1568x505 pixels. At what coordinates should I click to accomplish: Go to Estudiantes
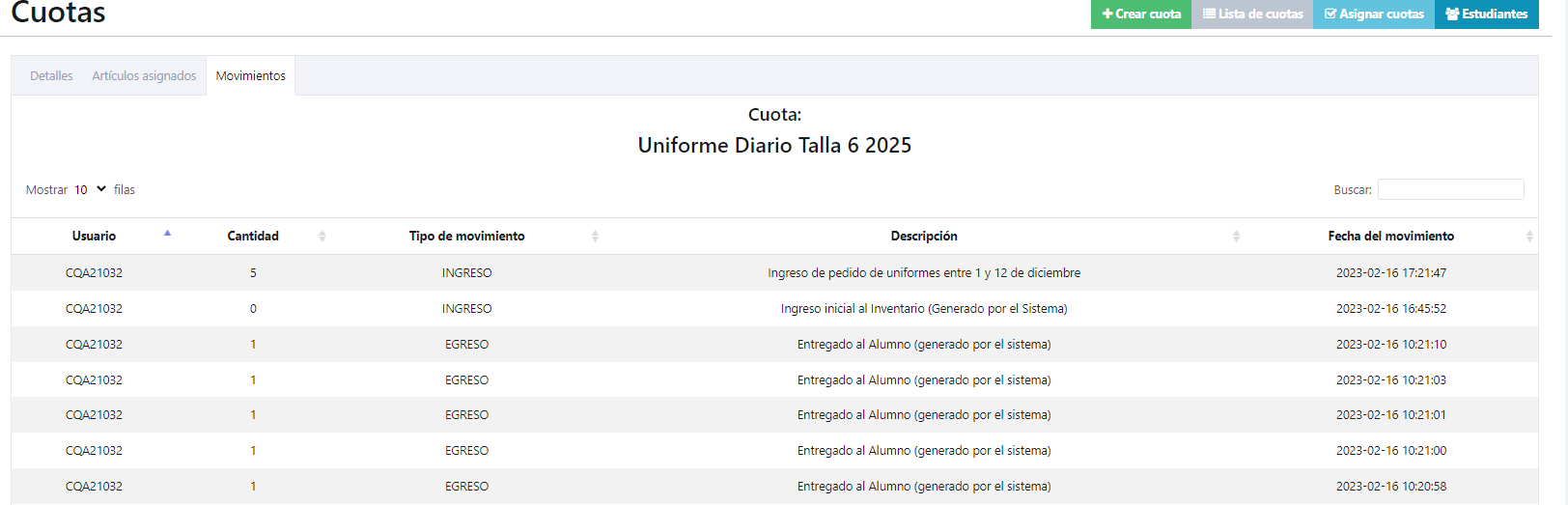(1487, 14)
